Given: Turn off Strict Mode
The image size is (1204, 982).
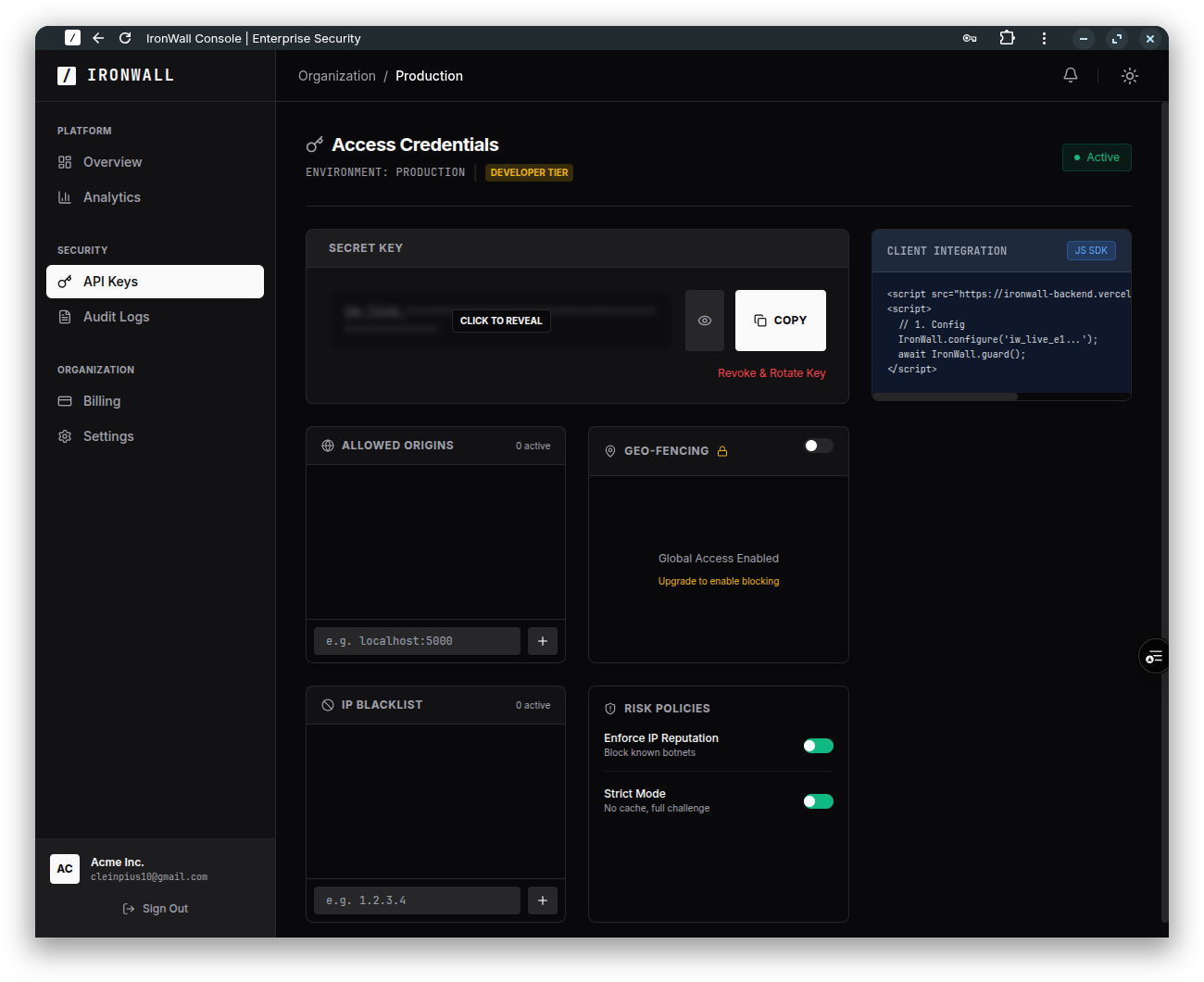Looking at the screenshot, I should tap(818, 801).
